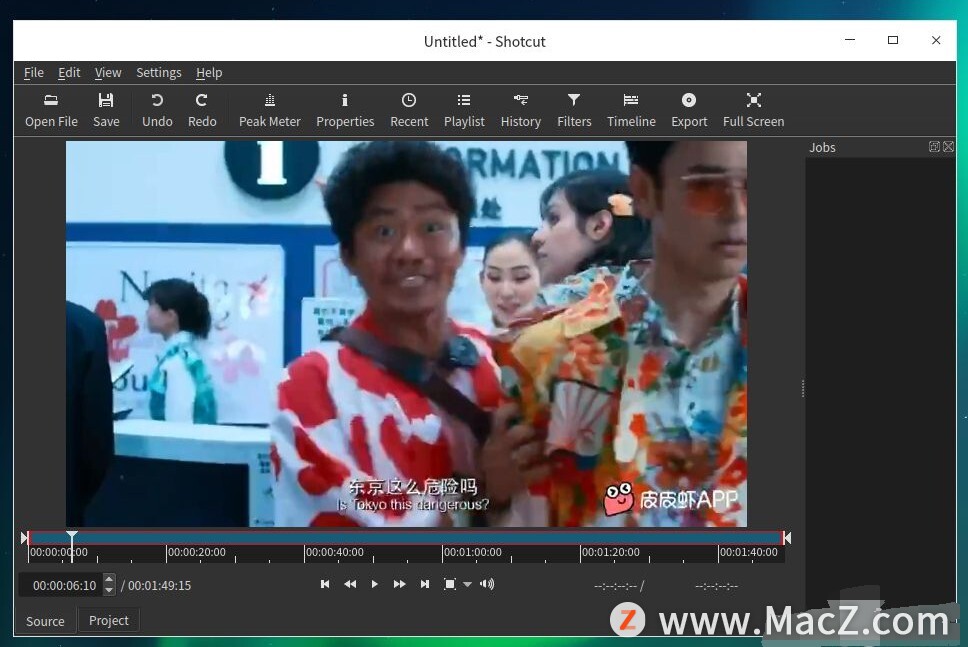
Task: Open the View menu
Action: [108, 73]
